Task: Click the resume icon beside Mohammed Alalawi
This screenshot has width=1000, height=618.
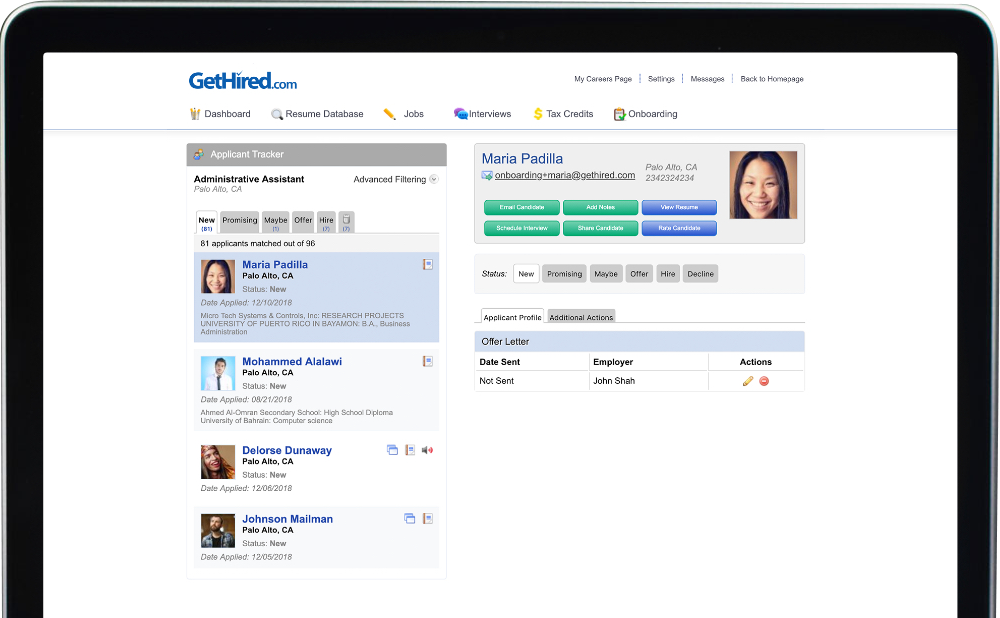Action: (428, 362)
